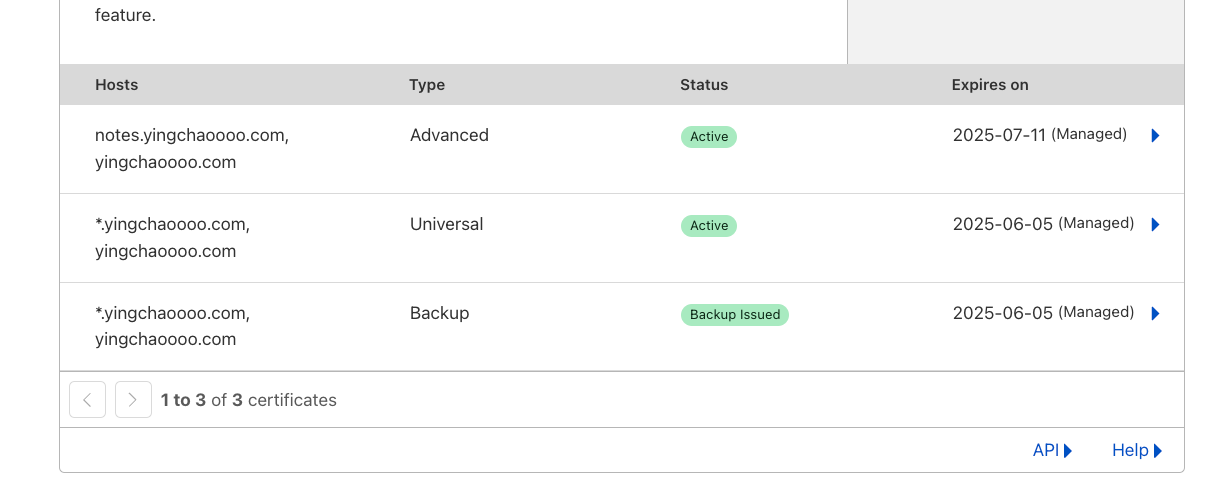Go to next certificates page

(x=133, y=400)
